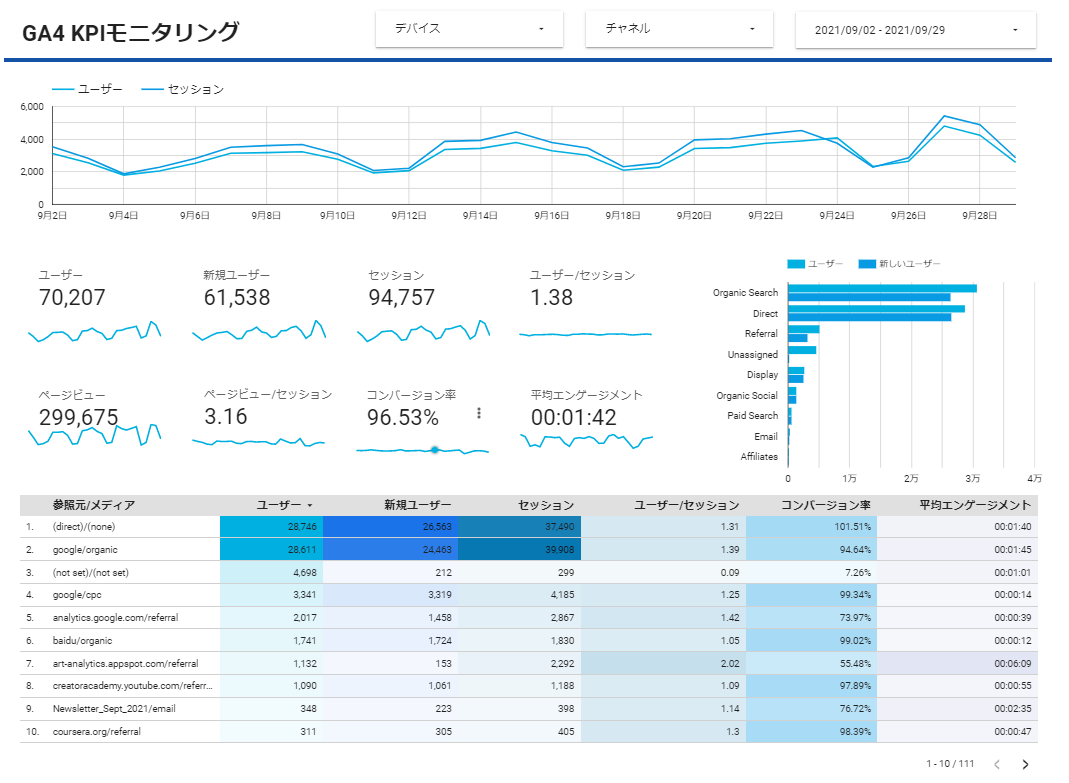Viewport: 1069px width, 783px height.
Task: Go to next table page arrow
Action: tap(1024, 764)
